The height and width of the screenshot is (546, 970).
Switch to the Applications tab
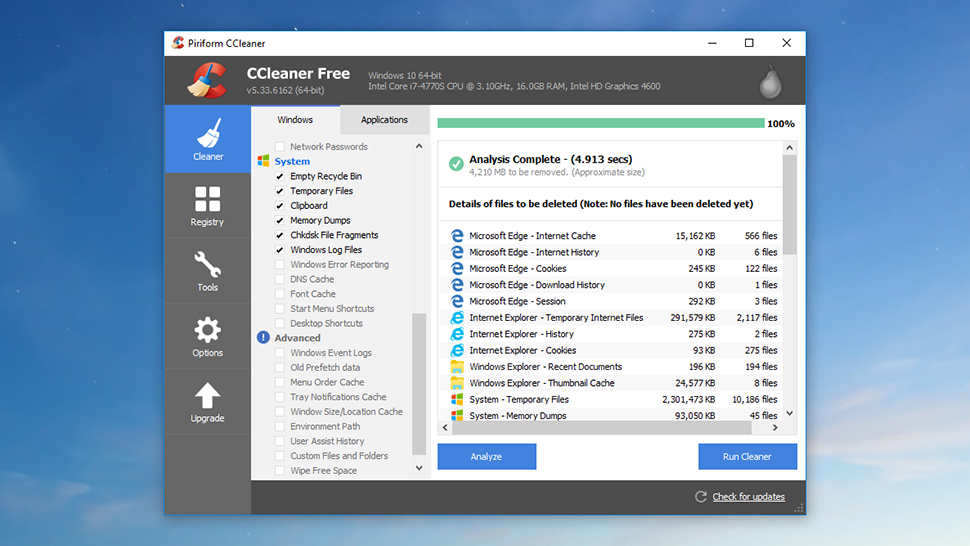point(384,120)
